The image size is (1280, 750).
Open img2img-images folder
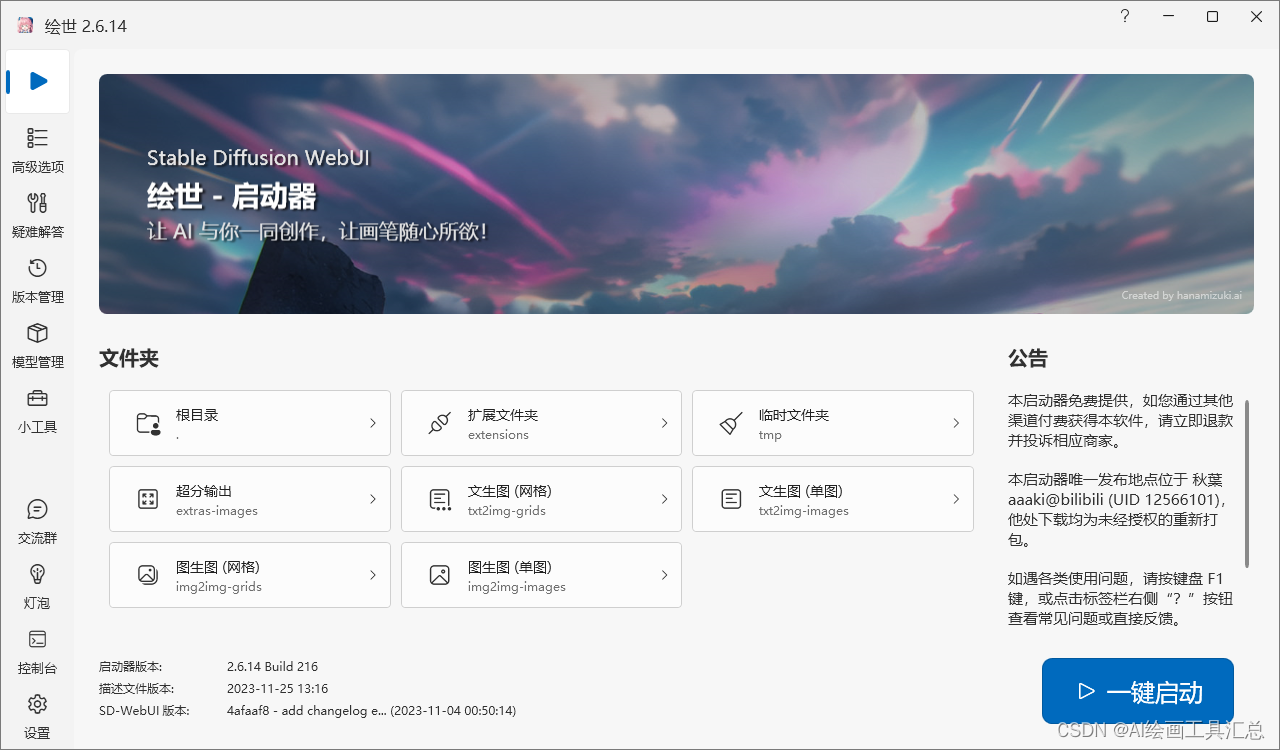tap(541, 575)
